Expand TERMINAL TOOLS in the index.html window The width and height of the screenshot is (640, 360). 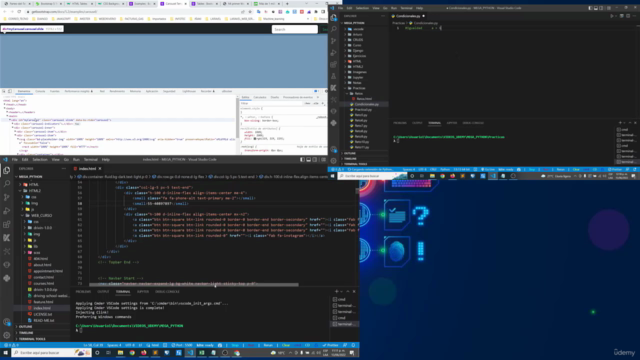pyautogui.click(x=32, y=339)
